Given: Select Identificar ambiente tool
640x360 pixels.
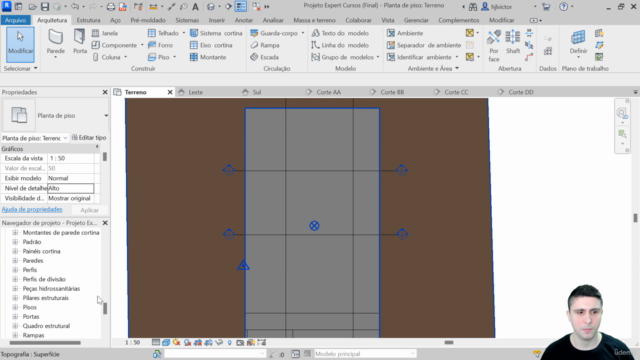Looking at the screenshot, I should (x=420, y=57).
